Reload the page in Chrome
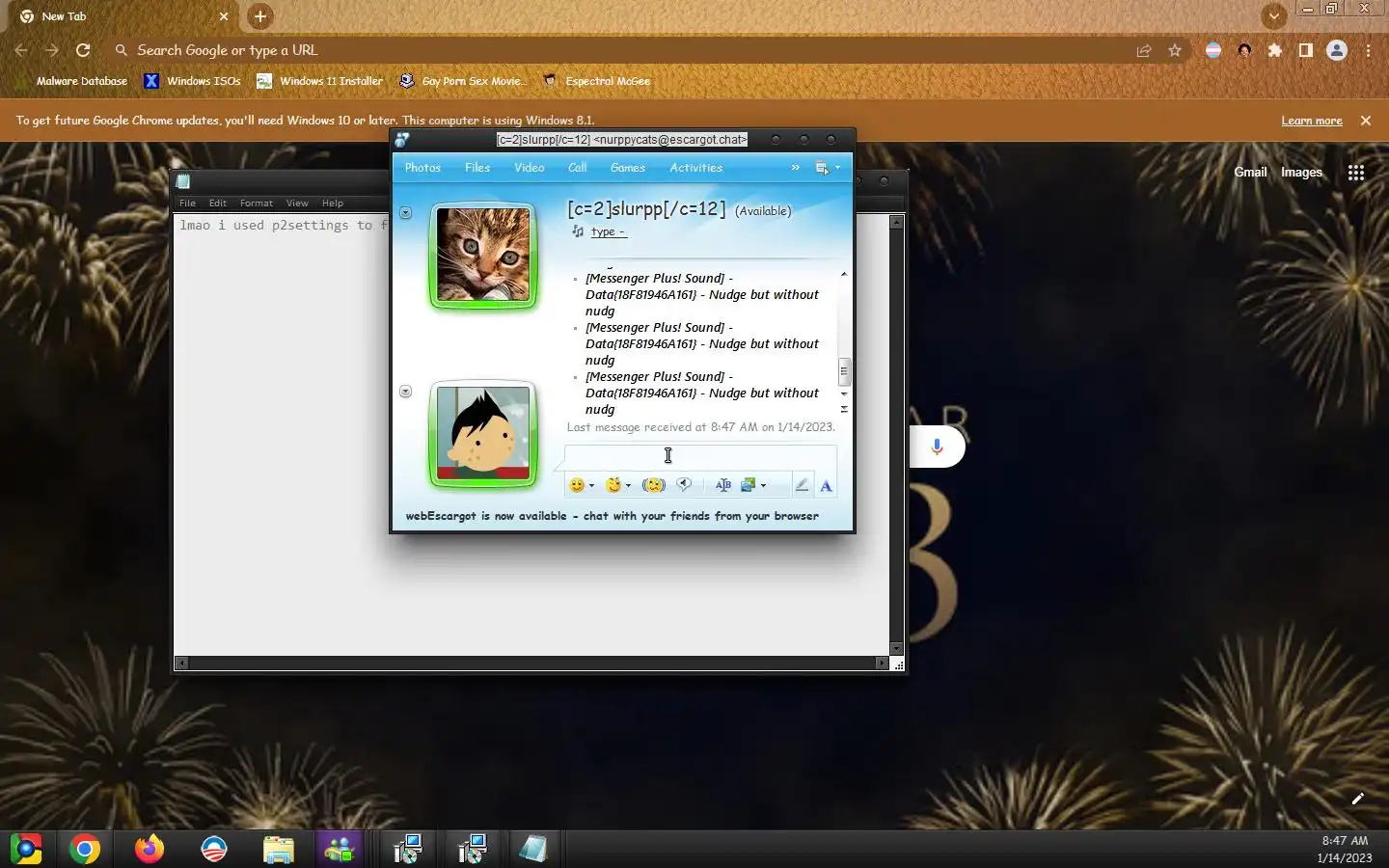Image resolution: width=1389 pixels, height=868 pixels. [83, 50]
